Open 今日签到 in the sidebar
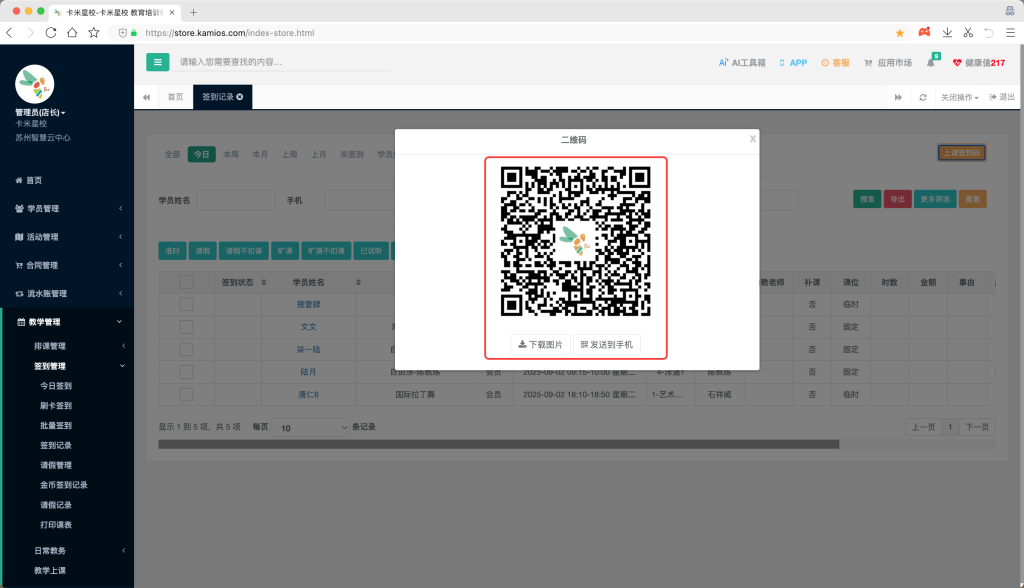 click(56, 386)
